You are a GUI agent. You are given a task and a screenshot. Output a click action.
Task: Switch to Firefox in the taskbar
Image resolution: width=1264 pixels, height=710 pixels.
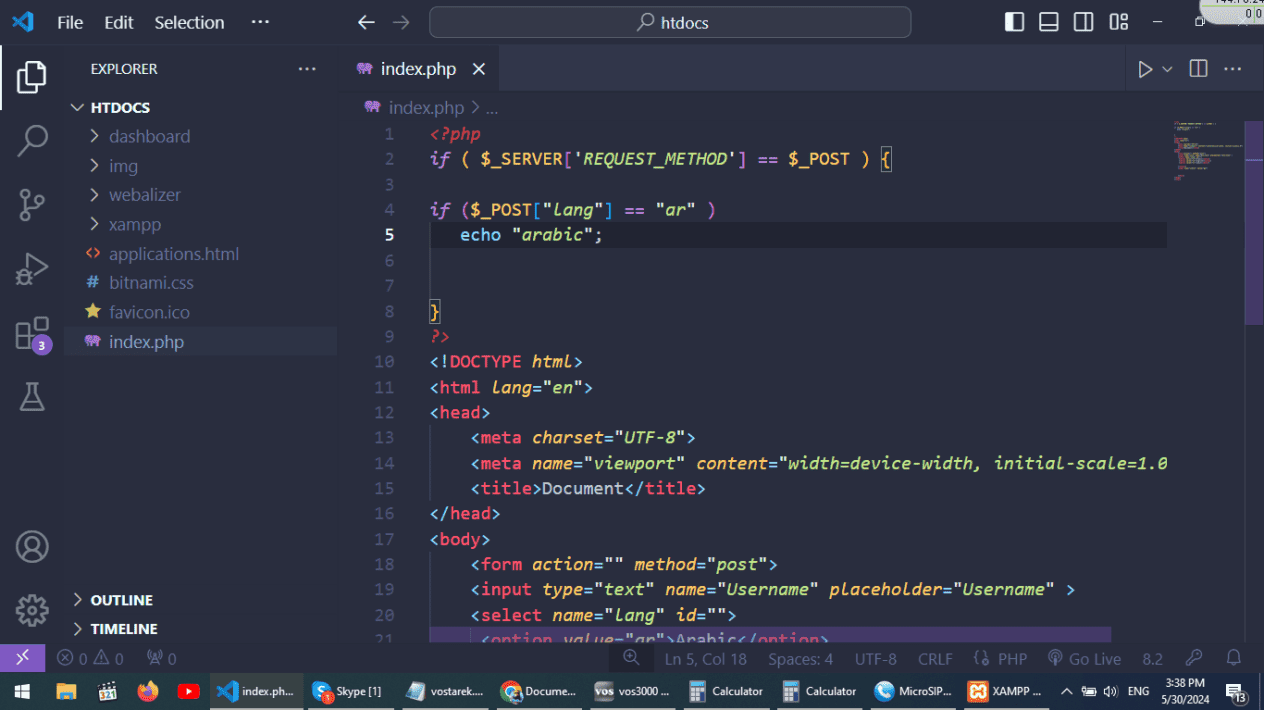click(x=148, y=691)
